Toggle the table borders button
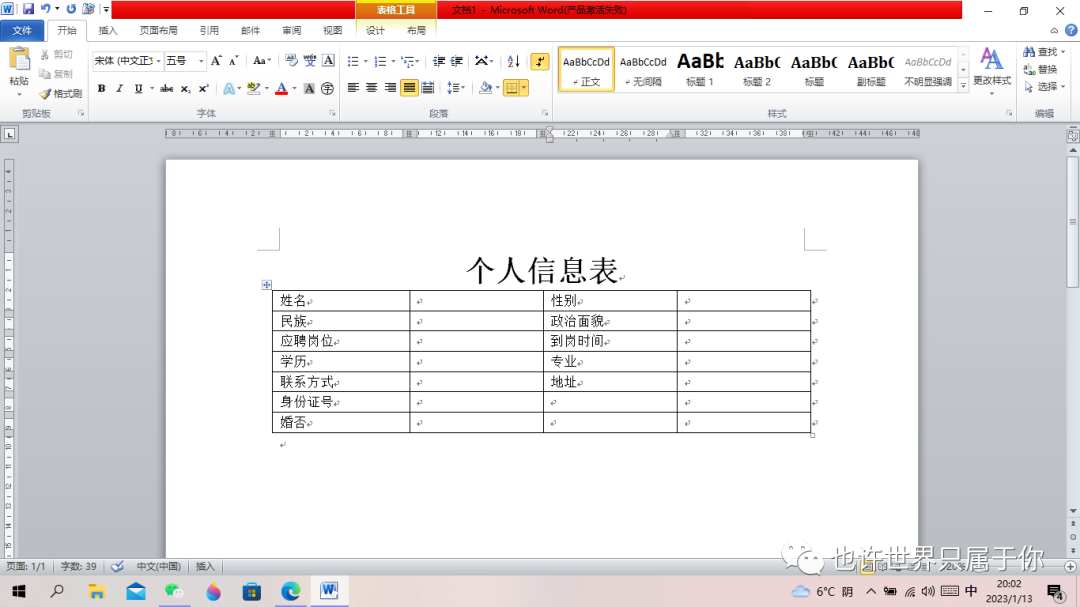 (x=511, y=88)
